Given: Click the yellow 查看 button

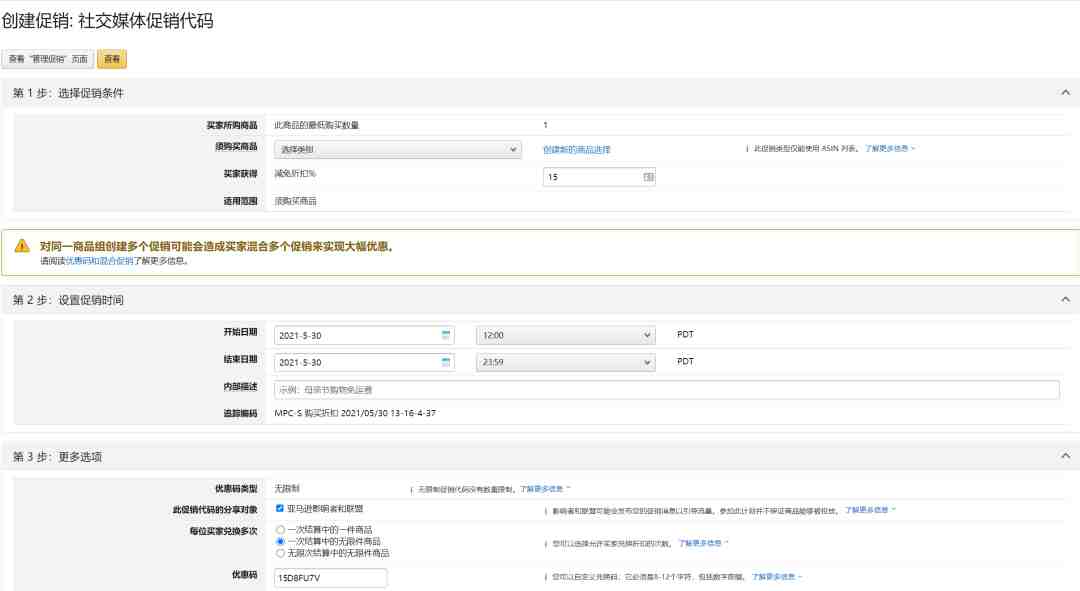Looking at the screenshot, I should 112,59.
